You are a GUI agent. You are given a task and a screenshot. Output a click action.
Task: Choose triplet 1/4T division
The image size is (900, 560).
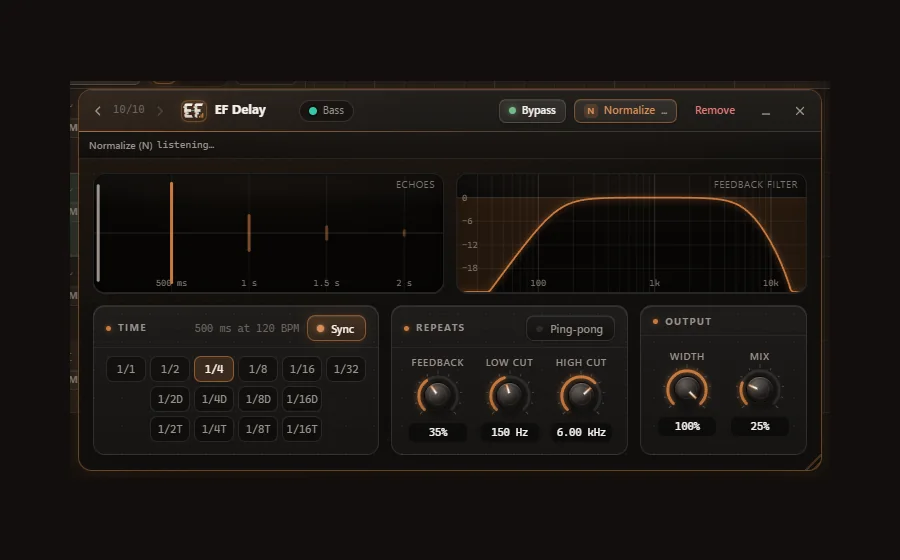tap(214, 429)
